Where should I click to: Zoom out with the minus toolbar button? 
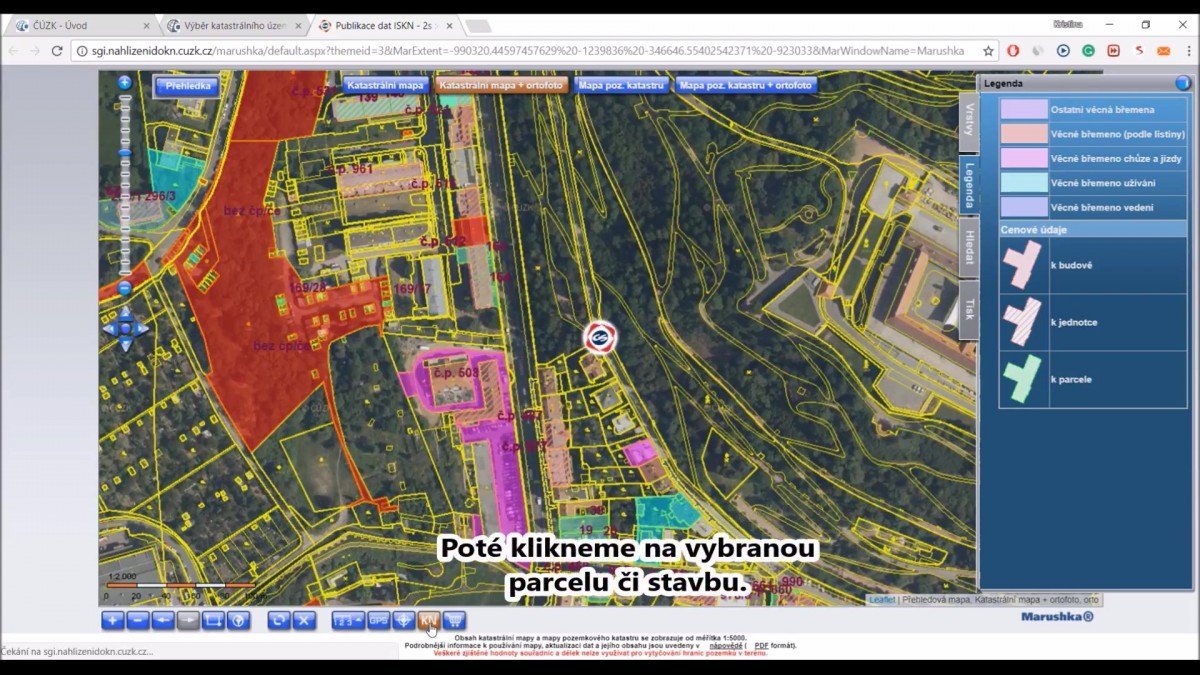pos(138,620)
